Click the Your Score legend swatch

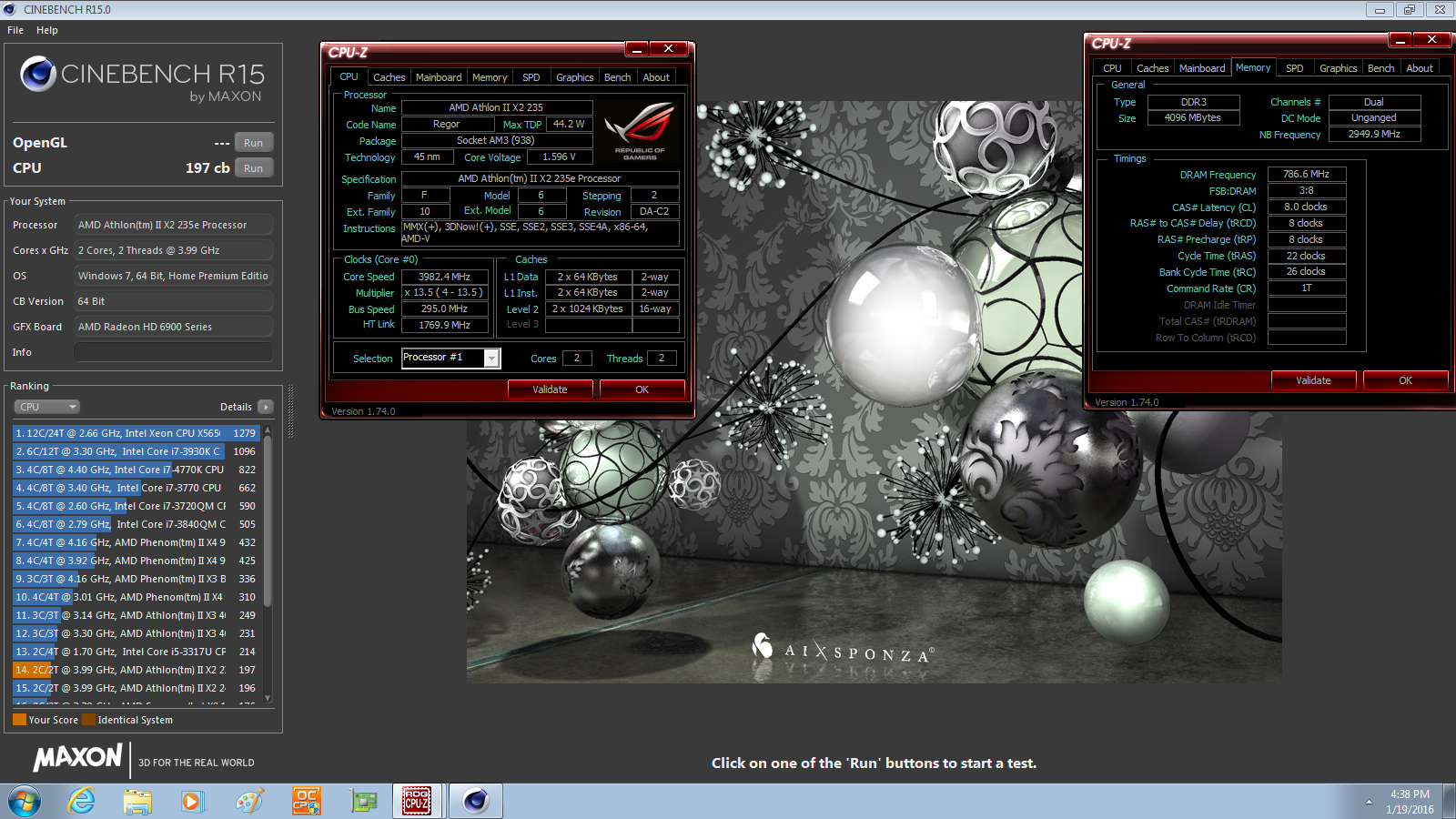click(x=19, y=720)
